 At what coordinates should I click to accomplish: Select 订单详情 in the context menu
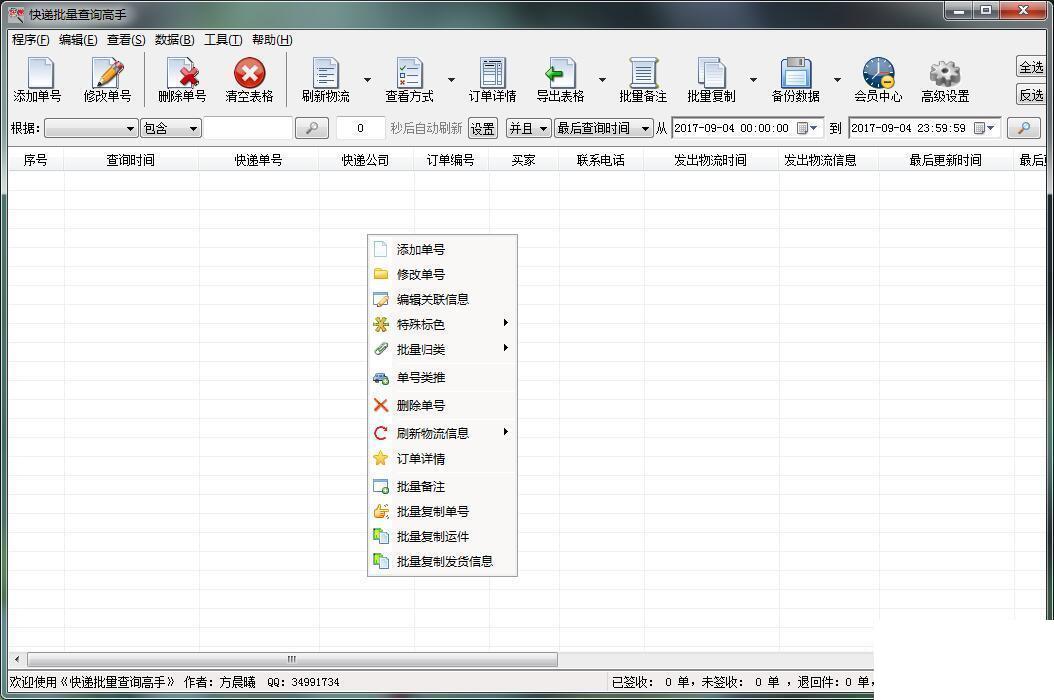(x=442, y=459)
